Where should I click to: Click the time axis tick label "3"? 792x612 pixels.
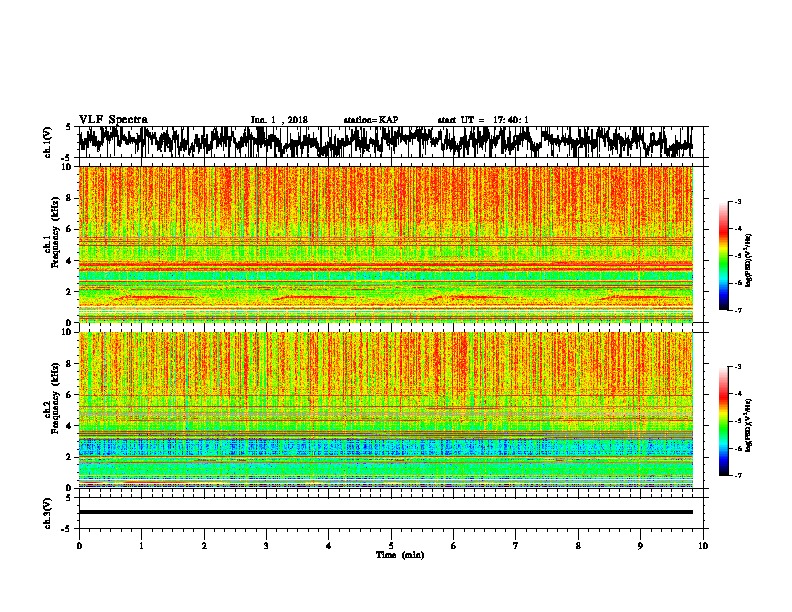pos(266,546)
